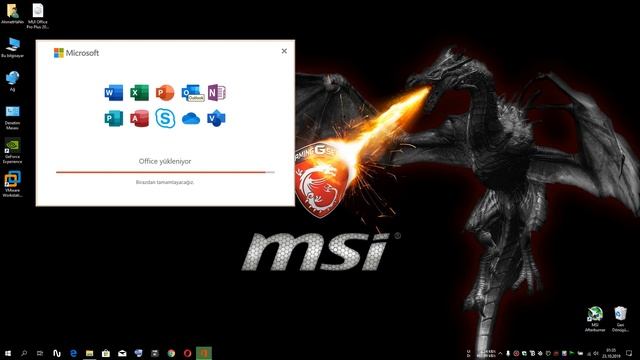Select the Denetim Masası desktop icon
640x360 pixels.
coord(12,118)
